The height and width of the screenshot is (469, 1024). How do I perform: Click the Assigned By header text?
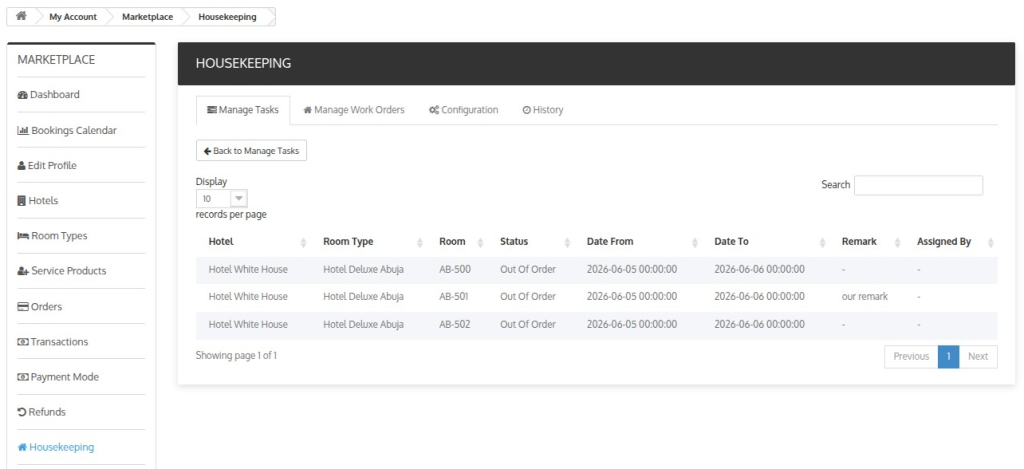[944, 242]
